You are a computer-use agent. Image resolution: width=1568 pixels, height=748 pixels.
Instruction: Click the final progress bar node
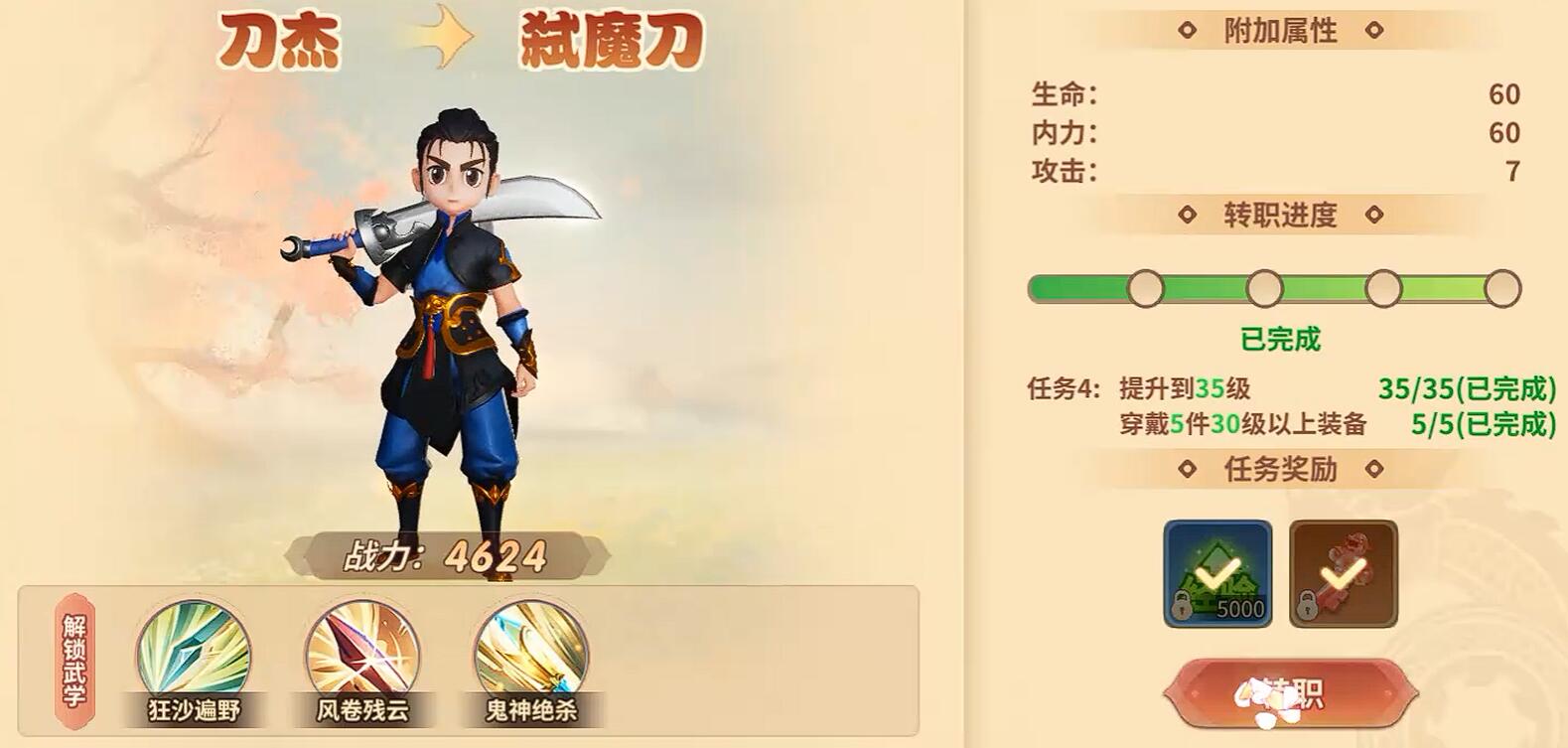point(1502,288)
